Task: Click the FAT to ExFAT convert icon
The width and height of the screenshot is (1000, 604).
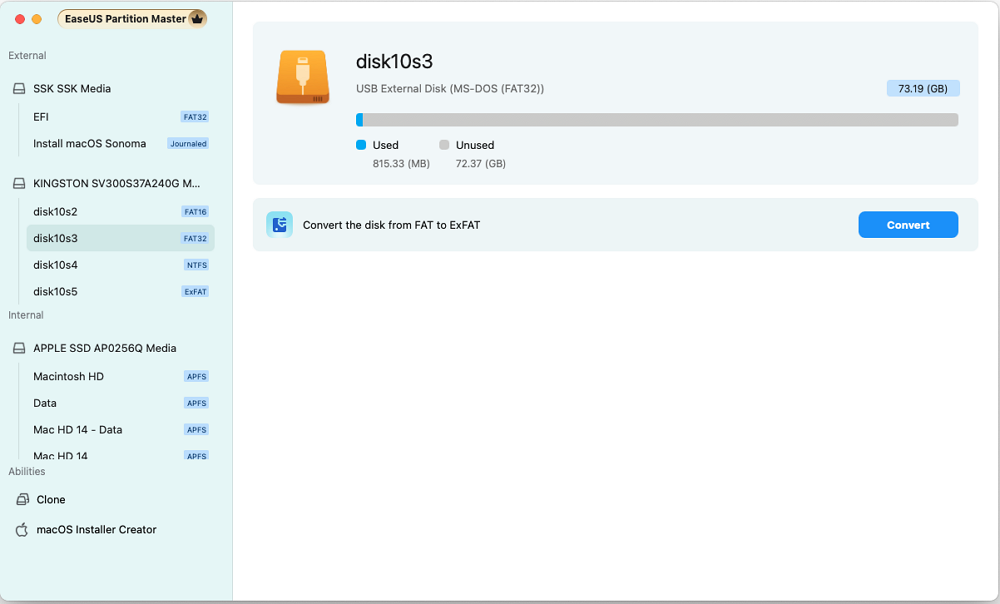Action: 279,225
